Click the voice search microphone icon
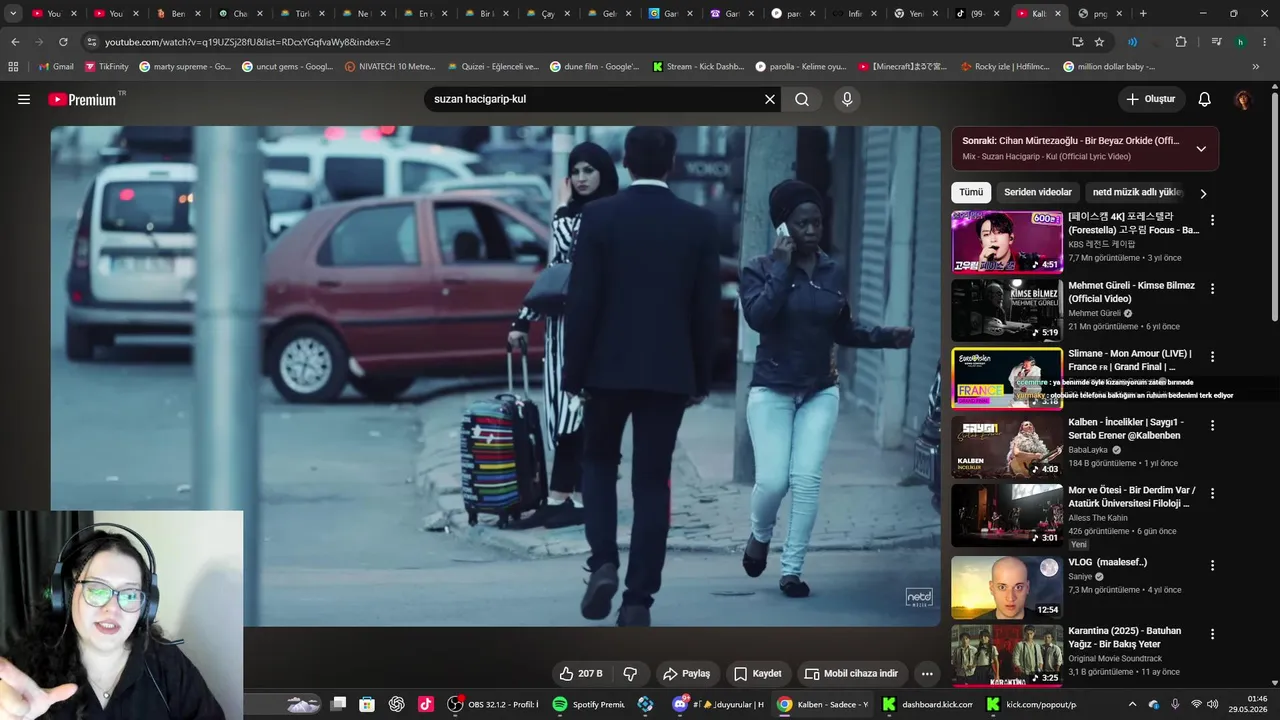This screenshot has width=1280, height=720. tap(847, 99)
